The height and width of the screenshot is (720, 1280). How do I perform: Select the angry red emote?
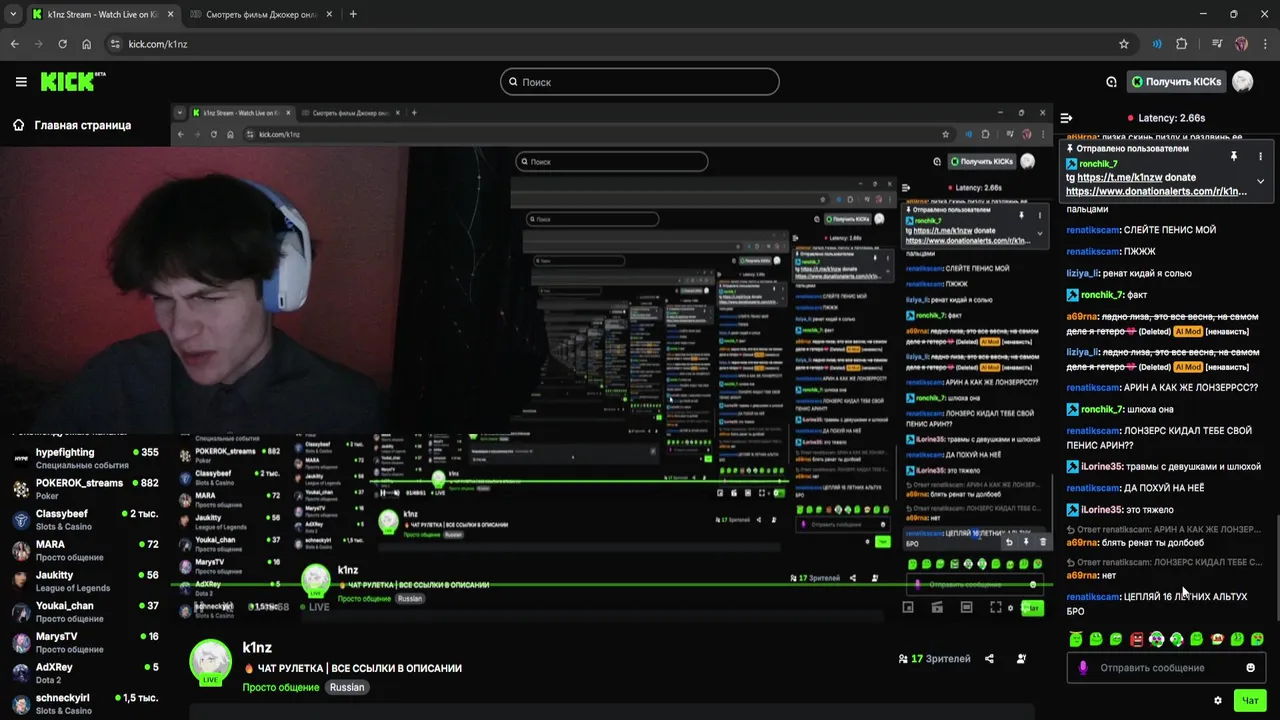point(1136,639)
